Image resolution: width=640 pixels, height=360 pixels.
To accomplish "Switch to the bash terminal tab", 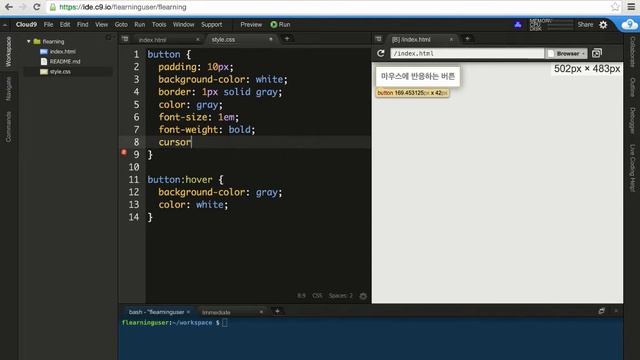I will (x=157, y=312).
